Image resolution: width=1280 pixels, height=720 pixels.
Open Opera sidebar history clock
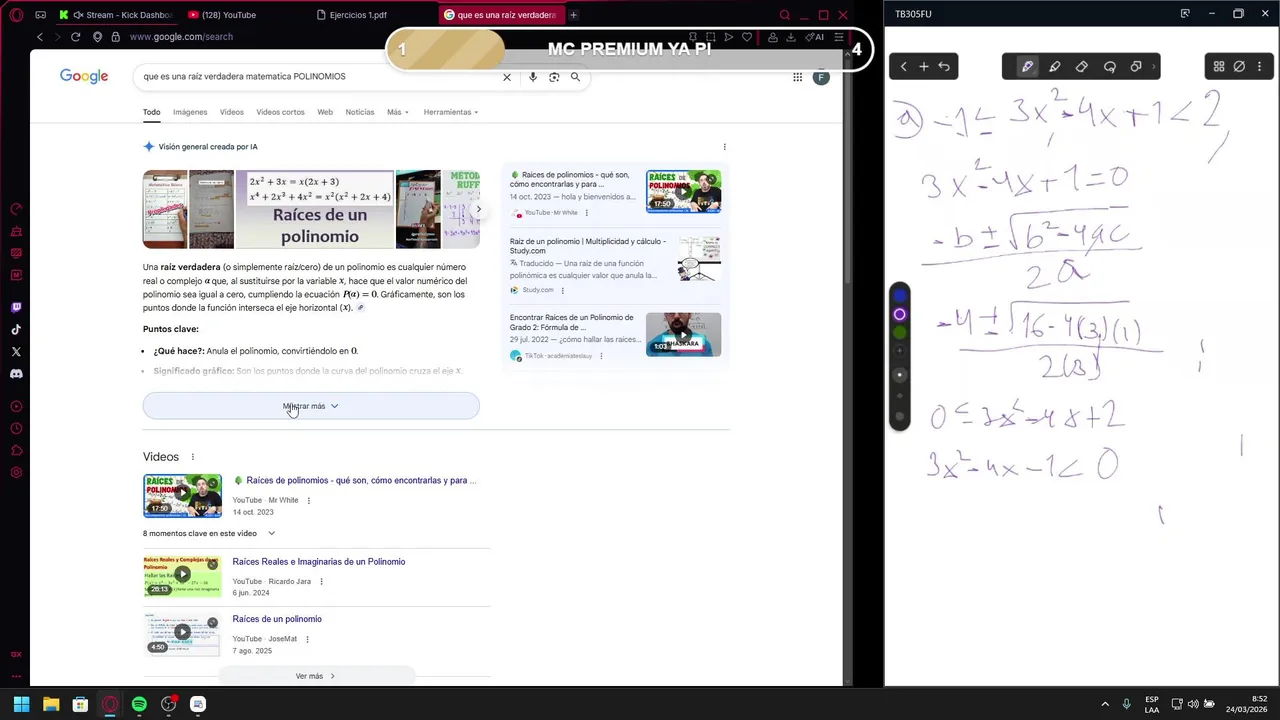tap(16, 428)
